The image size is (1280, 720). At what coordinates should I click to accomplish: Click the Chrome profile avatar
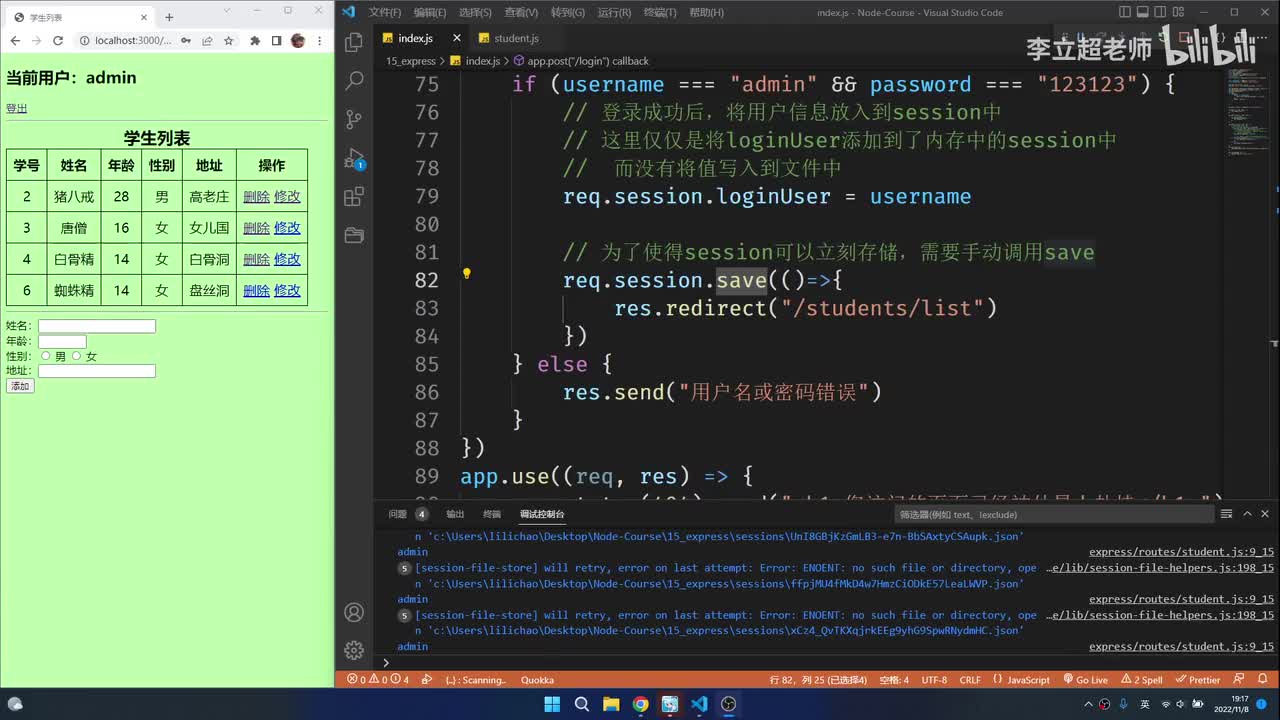coord(298,41)
